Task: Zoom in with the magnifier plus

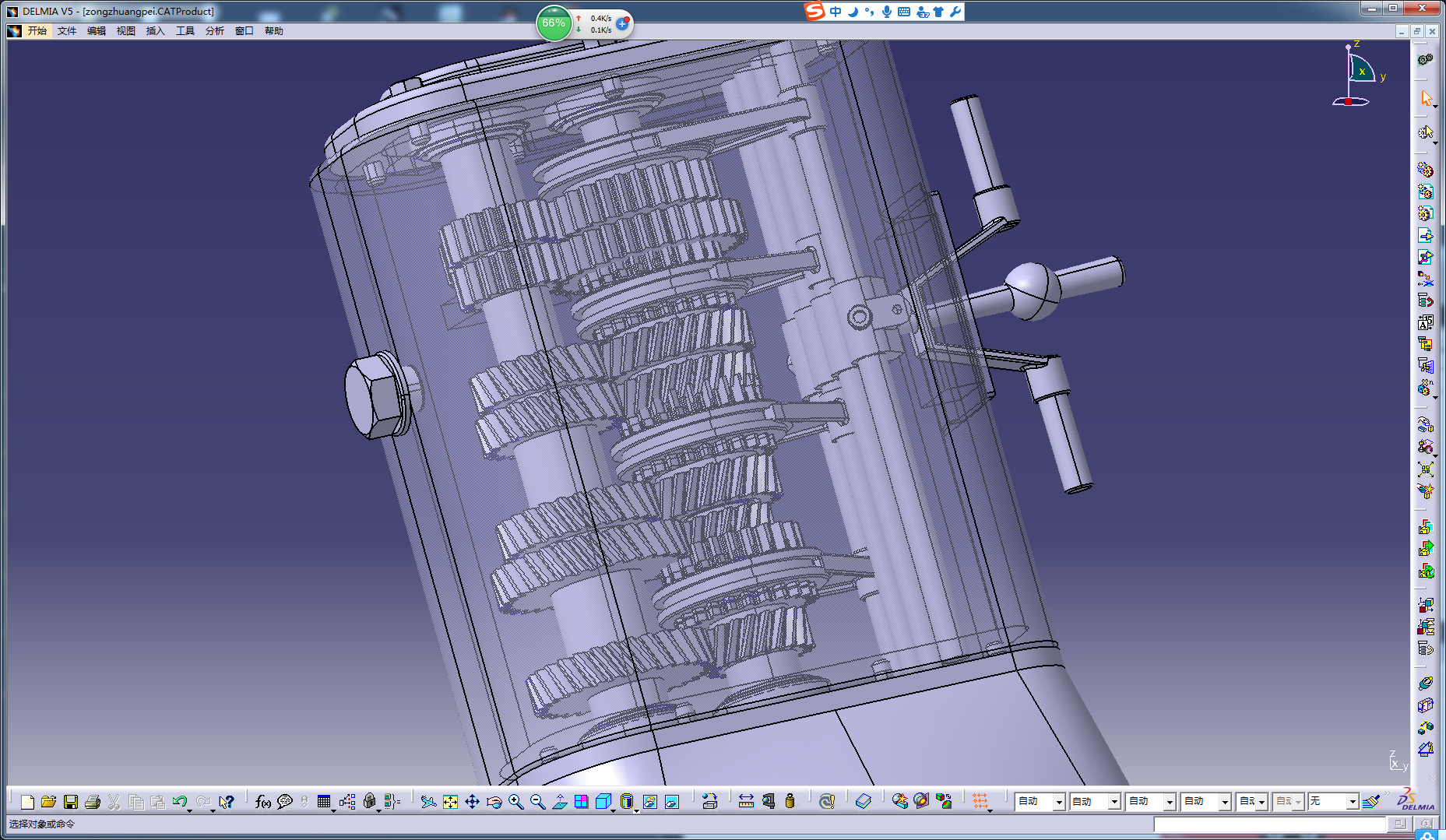Action: tap(515, 802)
